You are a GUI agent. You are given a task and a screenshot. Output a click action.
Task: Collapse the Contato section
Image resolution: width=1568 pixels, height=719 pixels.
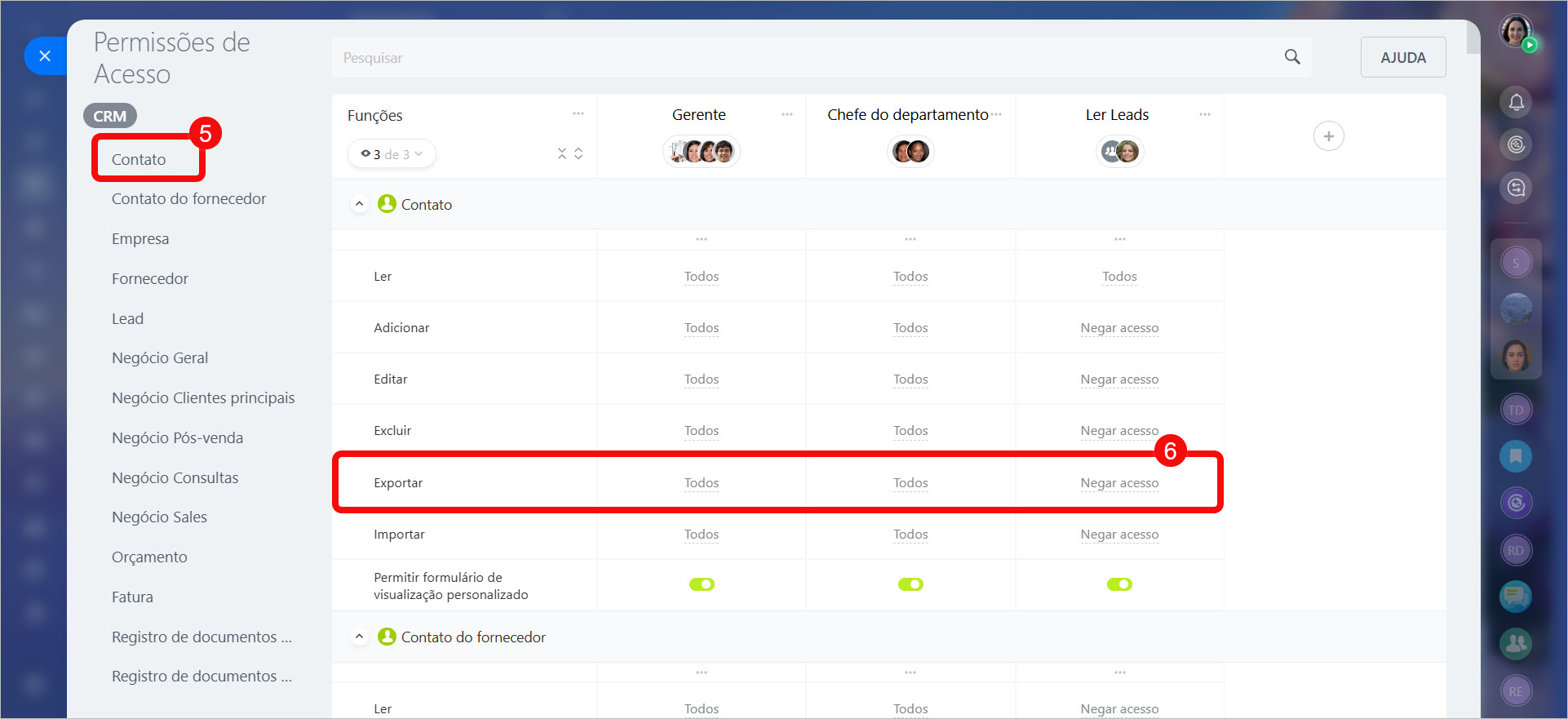click(x=359, y=204)
